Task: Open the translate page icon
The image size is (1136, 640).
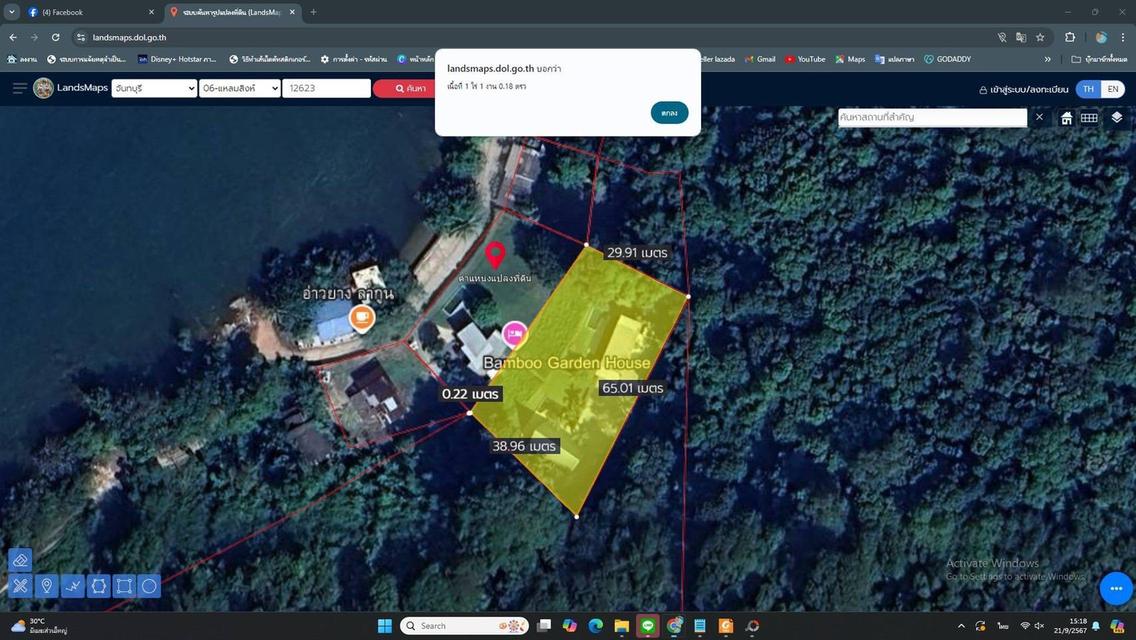Action: pyautogui.click(x=1021, y=37)
